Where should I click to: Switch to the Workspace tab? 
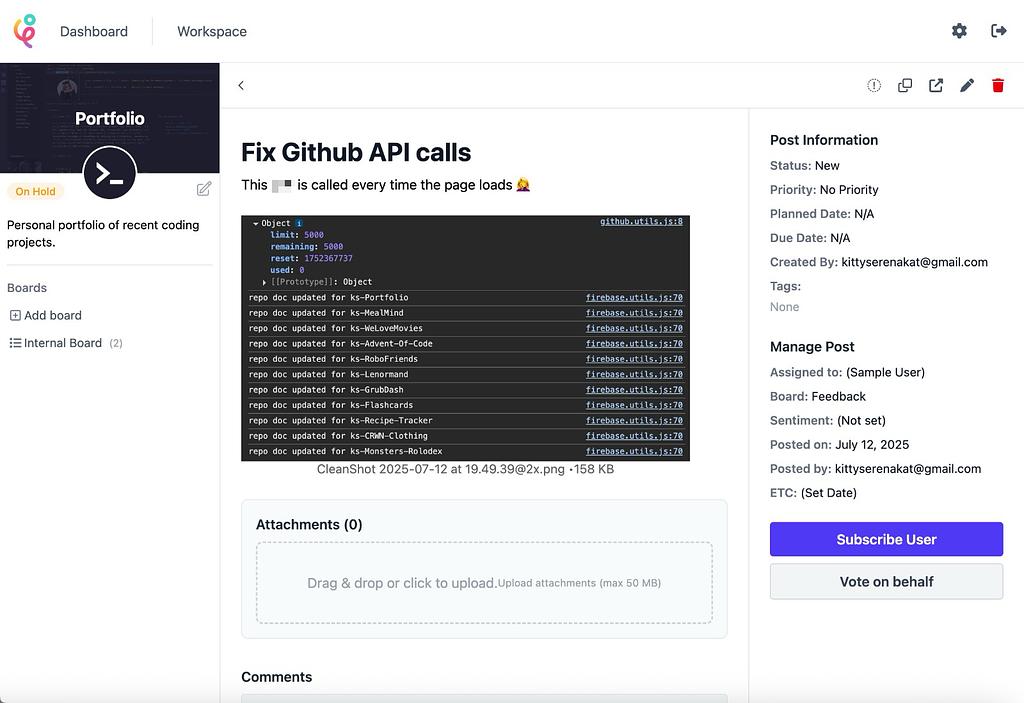[x=212, y=31]
